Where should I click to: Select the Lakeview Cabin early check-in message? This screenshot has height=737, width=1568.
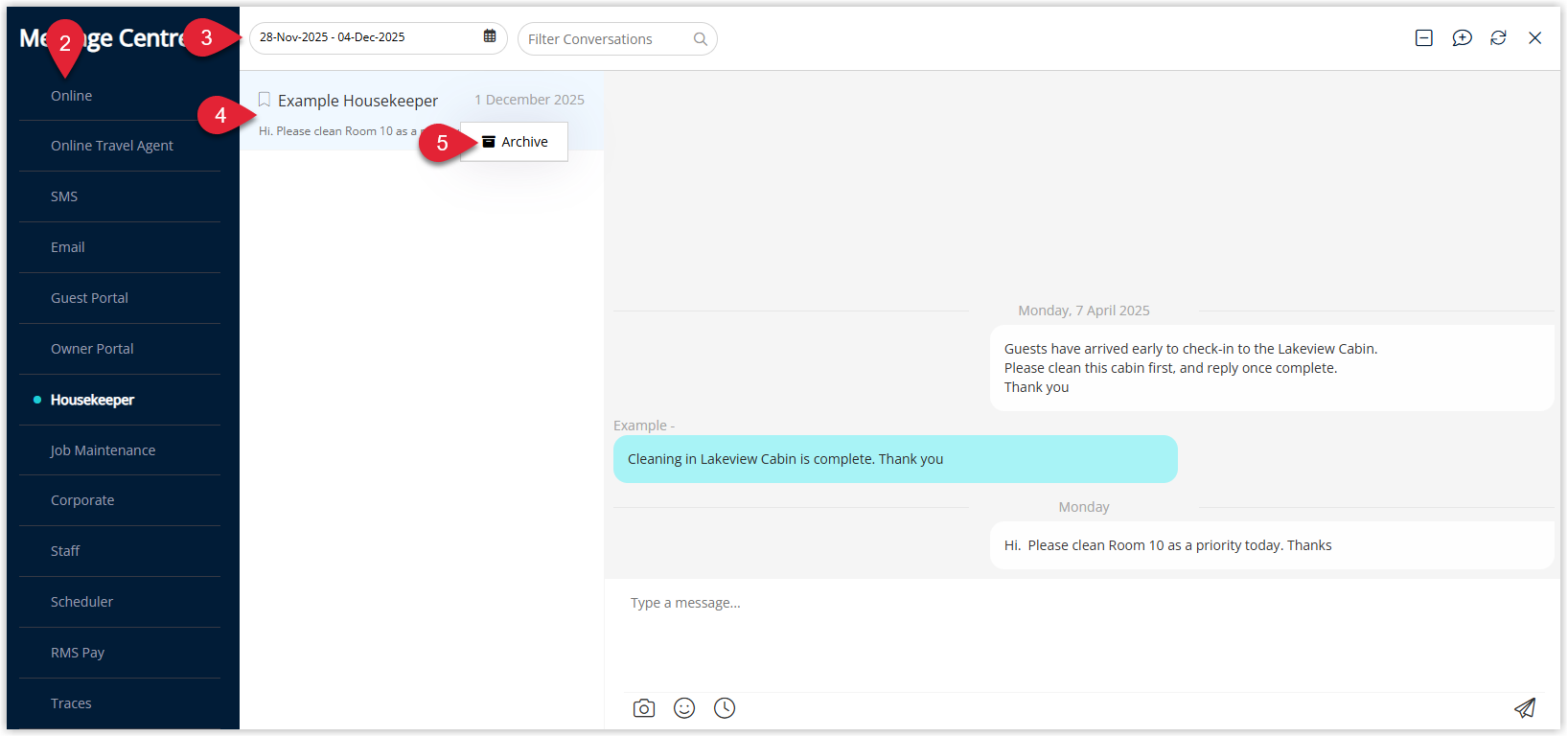1272,368
